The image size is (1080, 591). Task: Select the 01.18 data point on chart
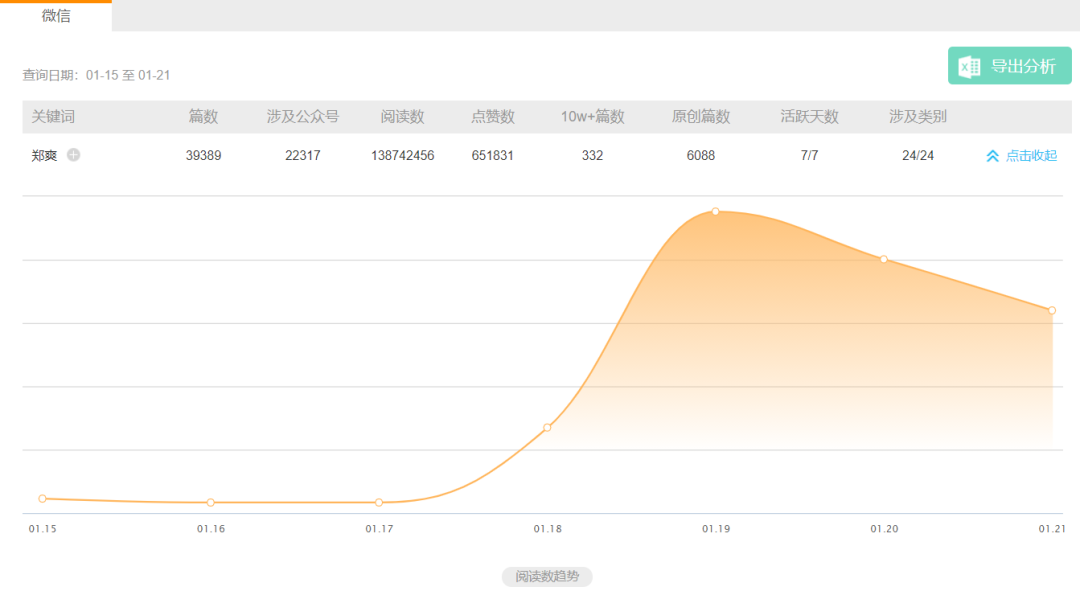(547, 428)
